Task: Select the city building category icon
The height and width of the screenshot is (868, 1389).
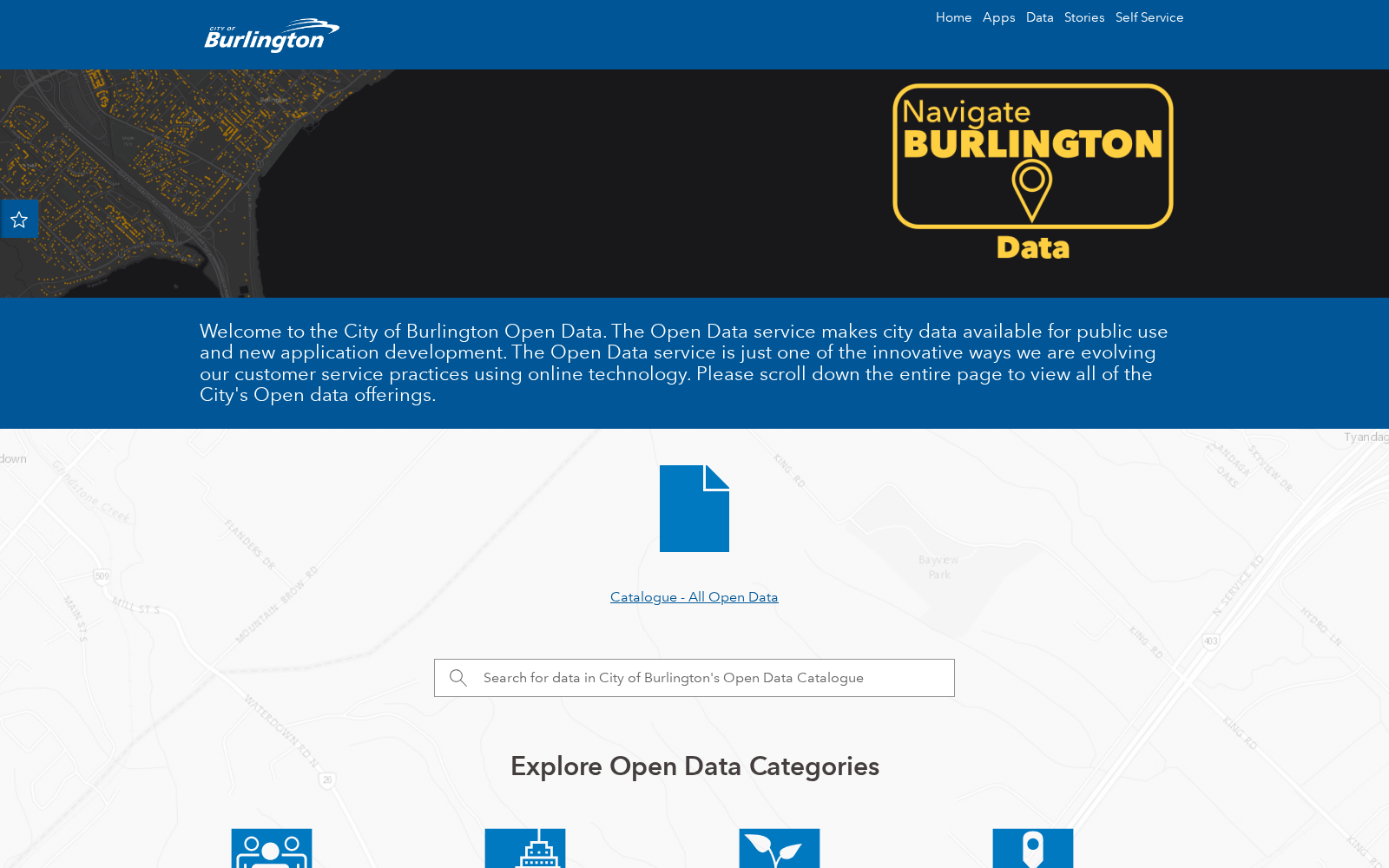Action: (x=525, y=848)
